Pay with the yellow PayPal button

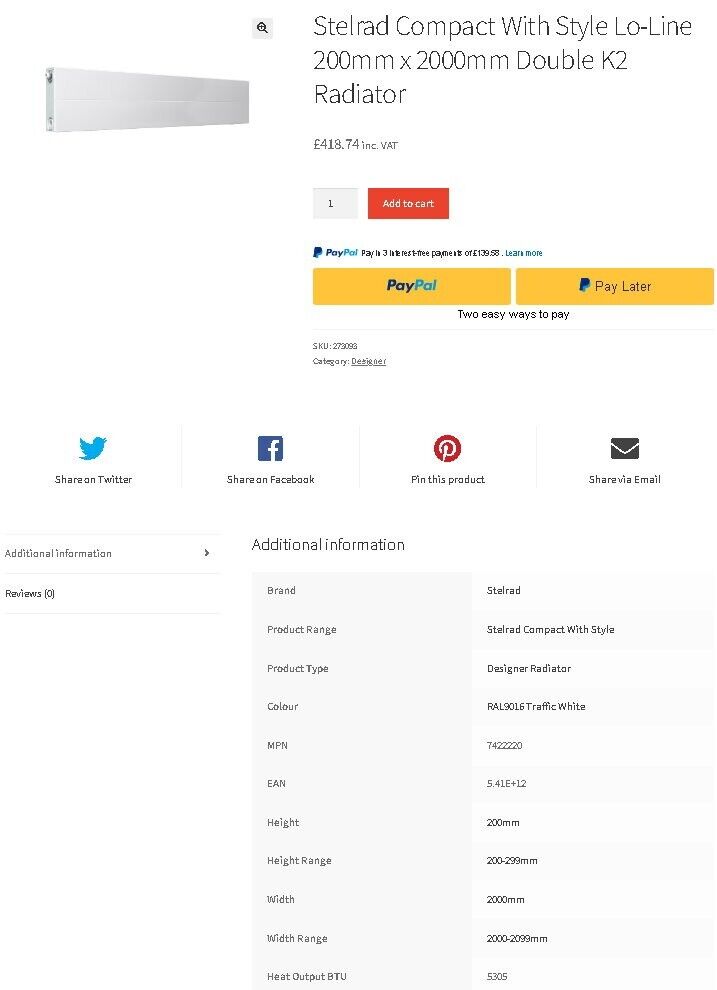tap(412, 286)
